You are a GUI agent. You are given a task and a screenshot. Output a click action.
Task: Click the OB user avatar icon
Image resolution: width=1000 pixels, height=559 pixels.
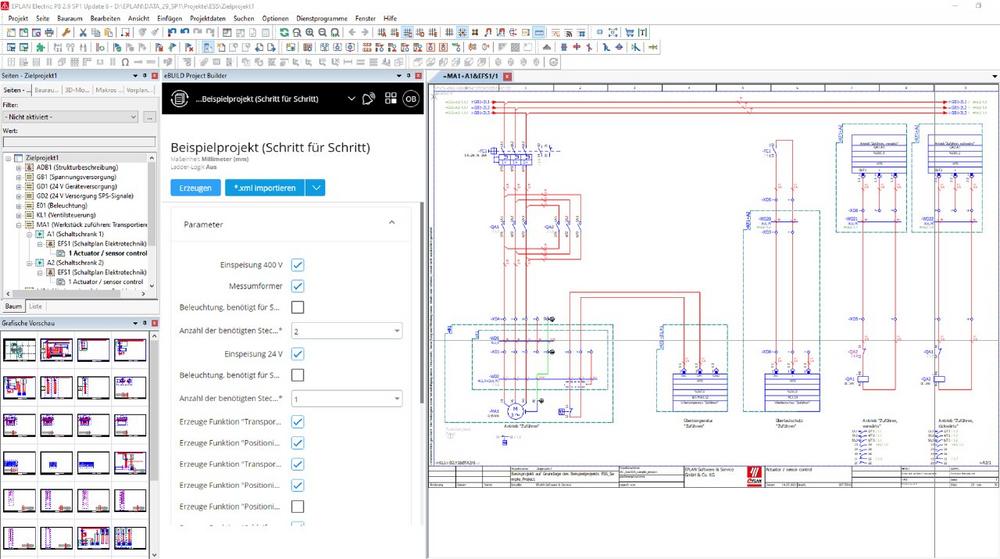[411, 98]
